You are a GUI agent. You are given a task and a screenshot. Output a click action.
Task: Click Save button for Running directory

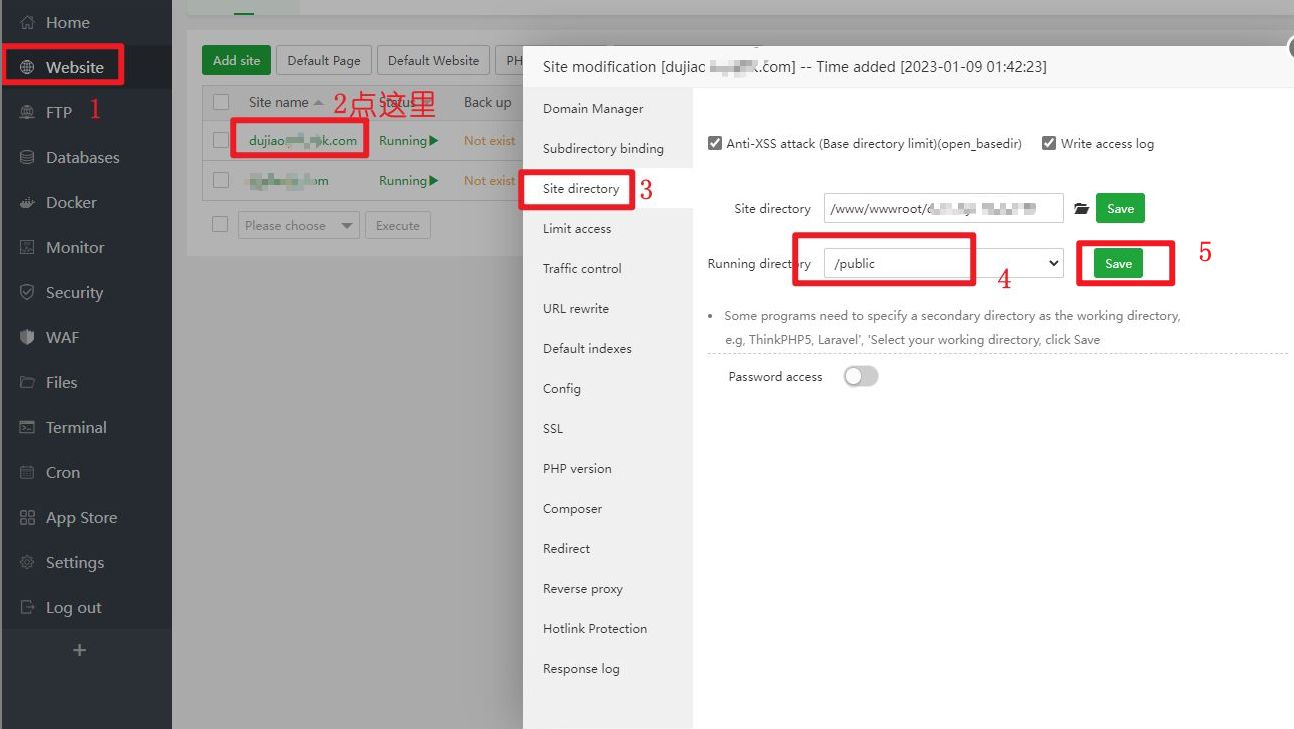[1118, 263]
